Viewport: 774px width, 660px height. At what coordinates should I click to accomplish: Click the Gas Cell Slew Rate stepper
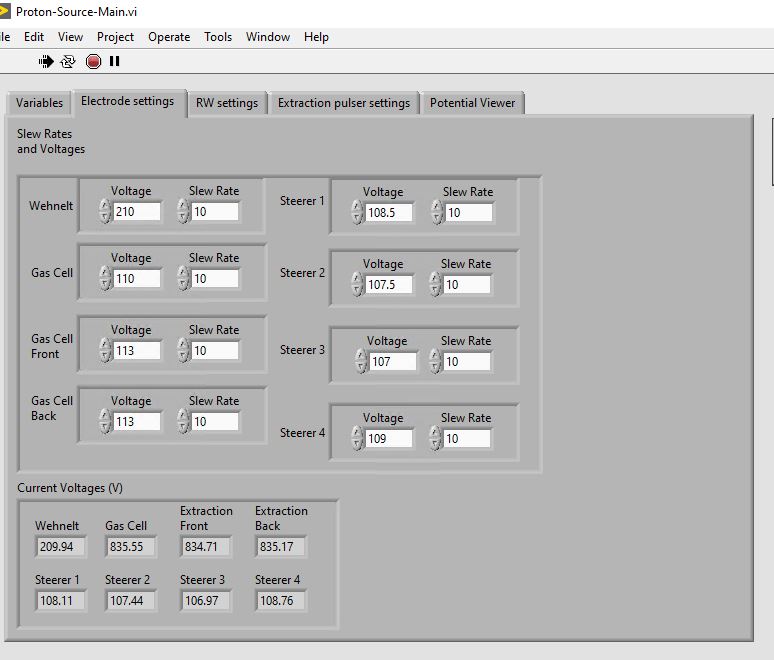tap(183, 279)
